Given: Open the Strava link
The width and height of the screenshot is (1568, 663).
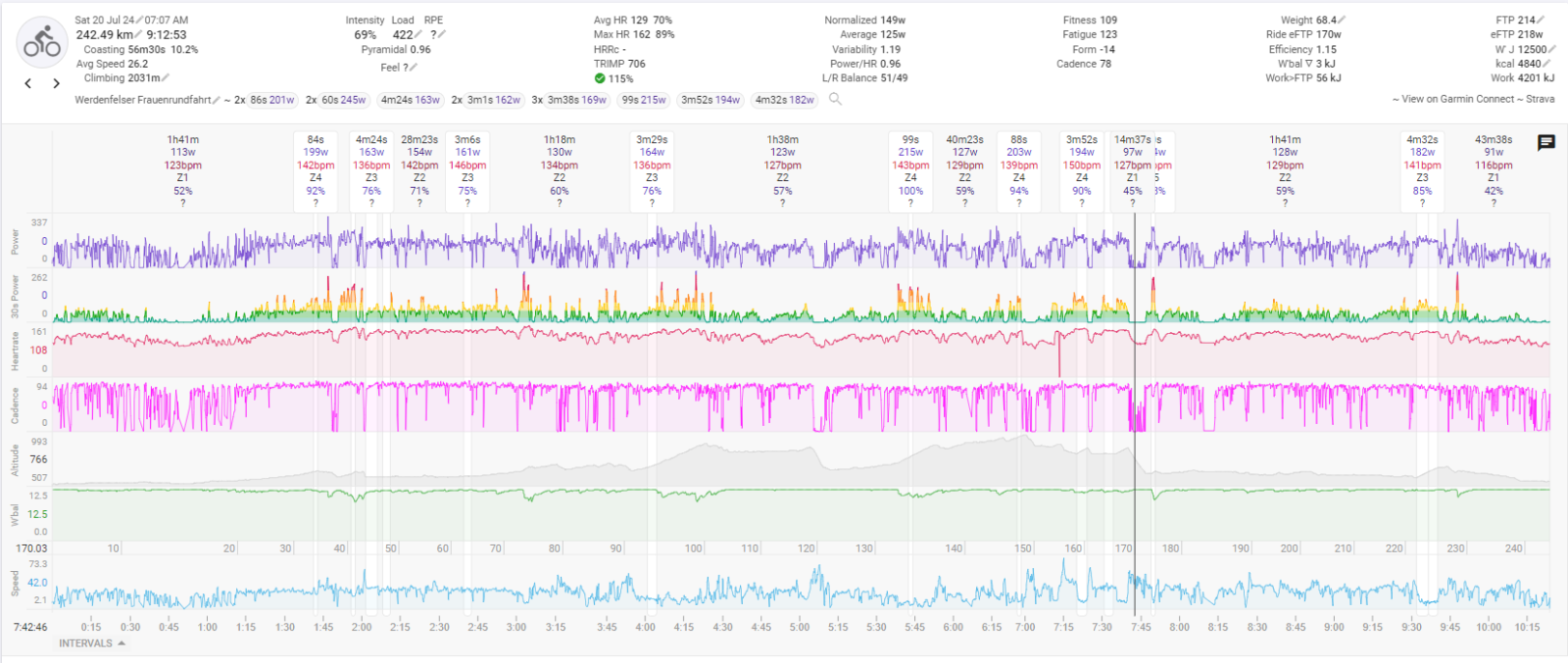Looking at the screenshot, I should pyautogui.click(x=1540, y=99).
